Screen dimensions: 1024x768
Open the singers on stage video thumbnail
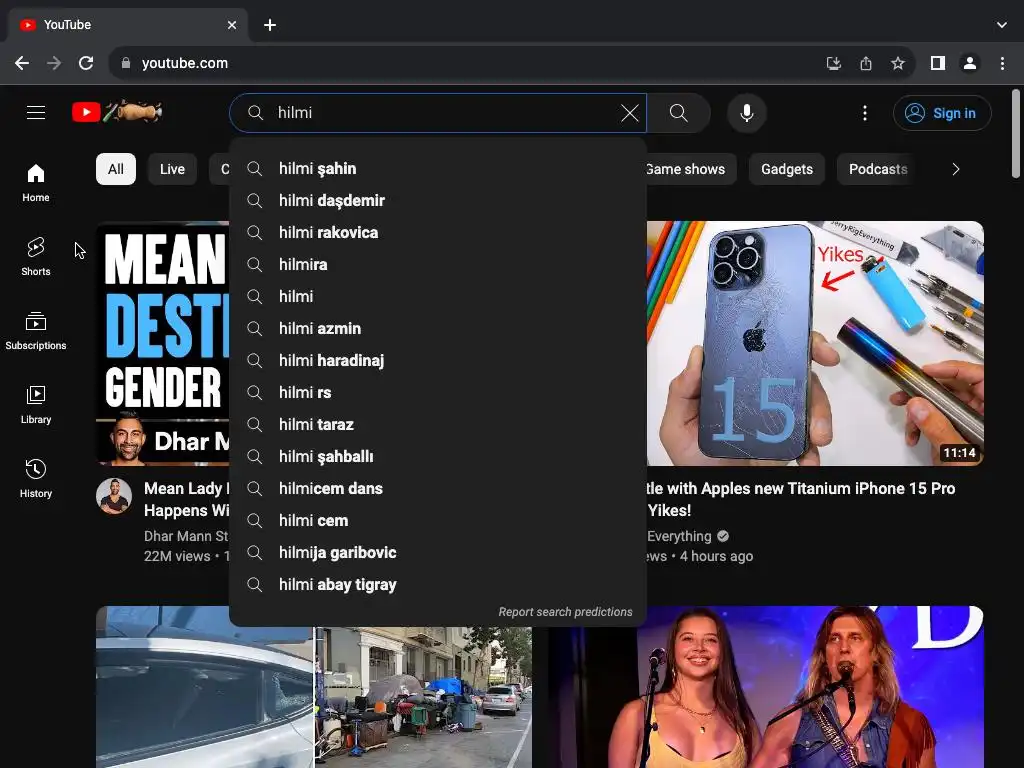coord(766,687)
